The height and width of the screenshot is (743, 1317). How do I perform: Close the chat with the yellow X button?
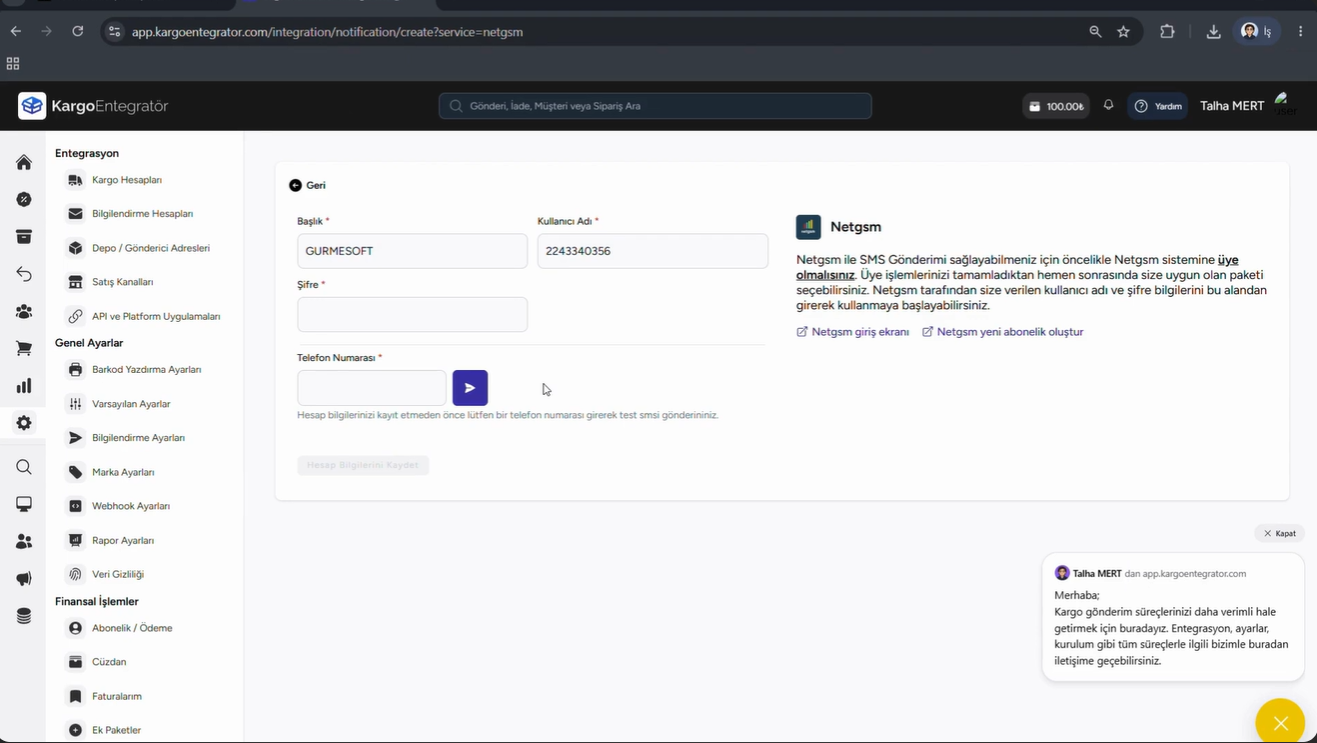coord(1280,723)
